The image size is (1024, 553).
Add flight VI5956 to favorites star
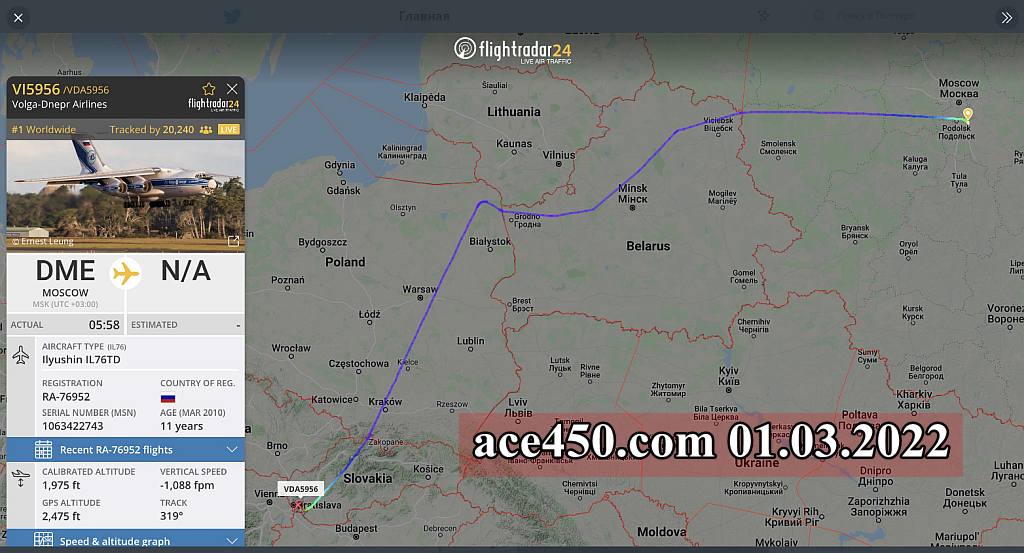[208, 89]
